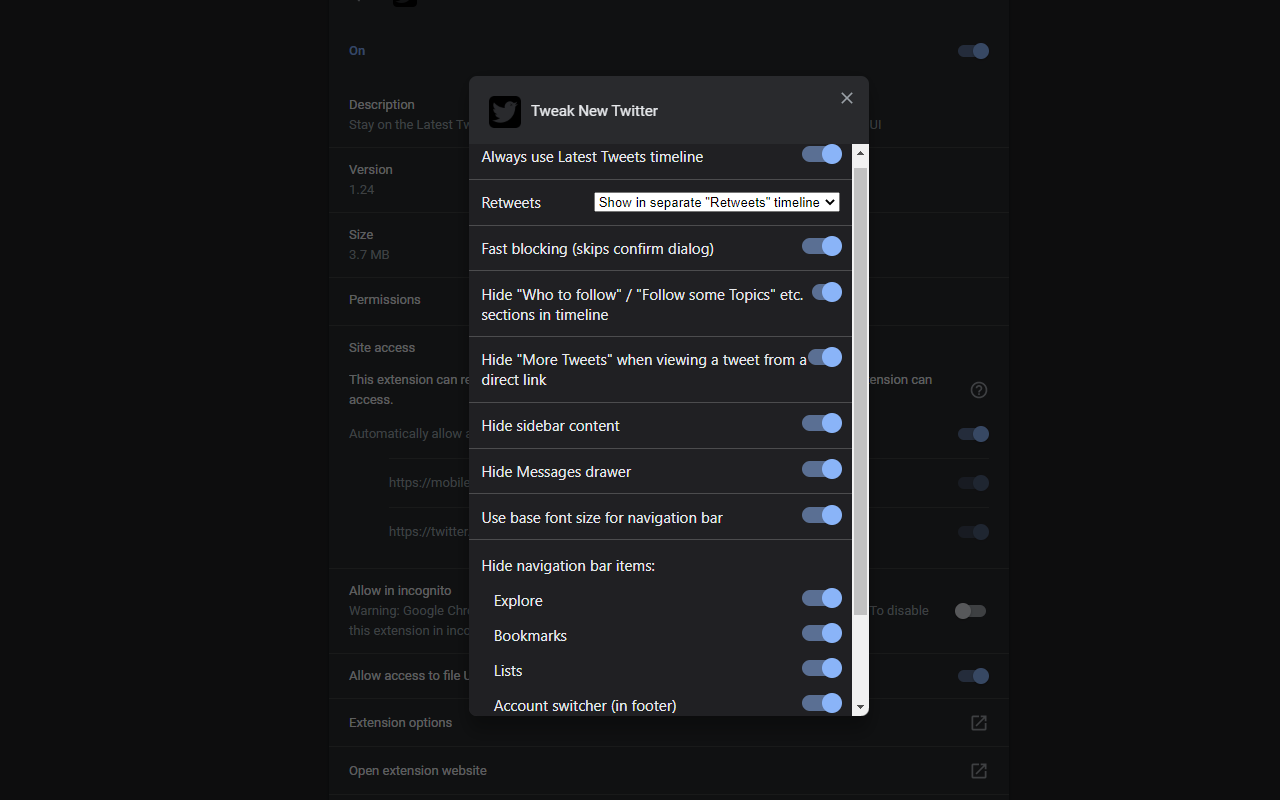Toggle the extension On switch in background
The height and width of the screenshot is (800, 1280).
pos(973,51)
